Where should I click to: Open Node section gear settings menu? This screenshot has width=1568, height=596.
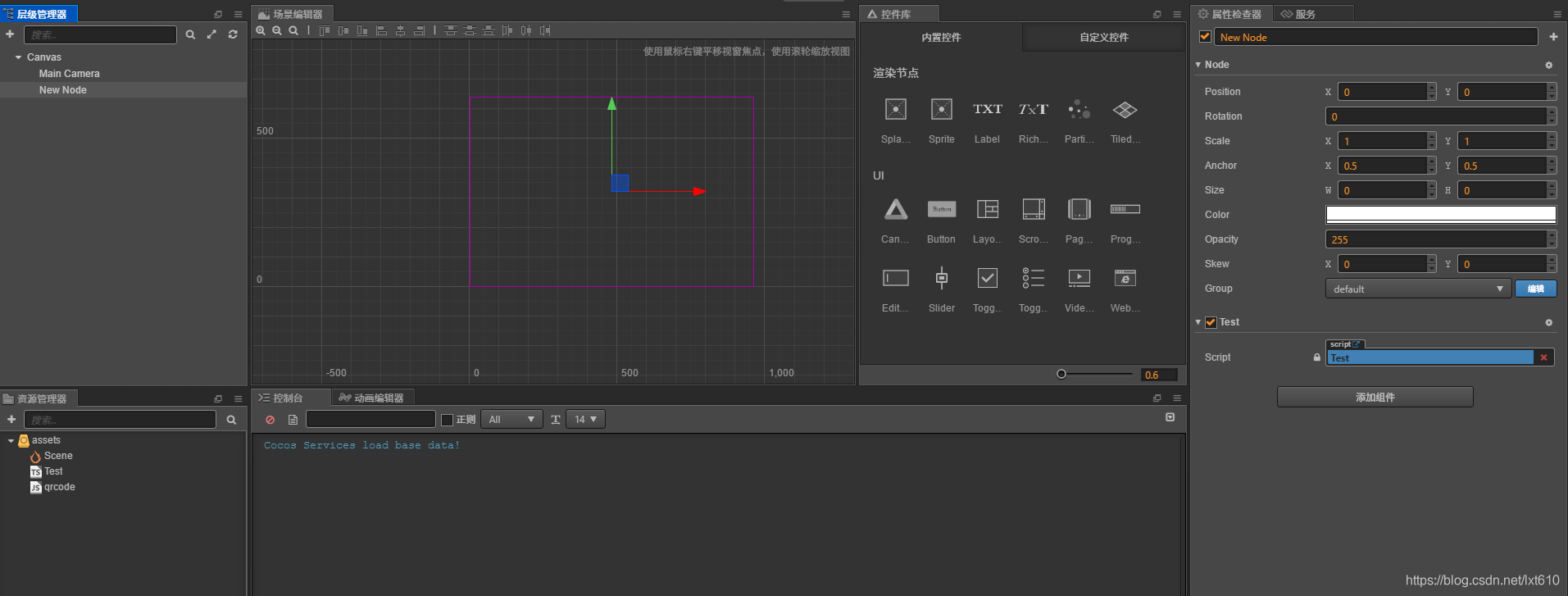click(x=1548, y=65)
